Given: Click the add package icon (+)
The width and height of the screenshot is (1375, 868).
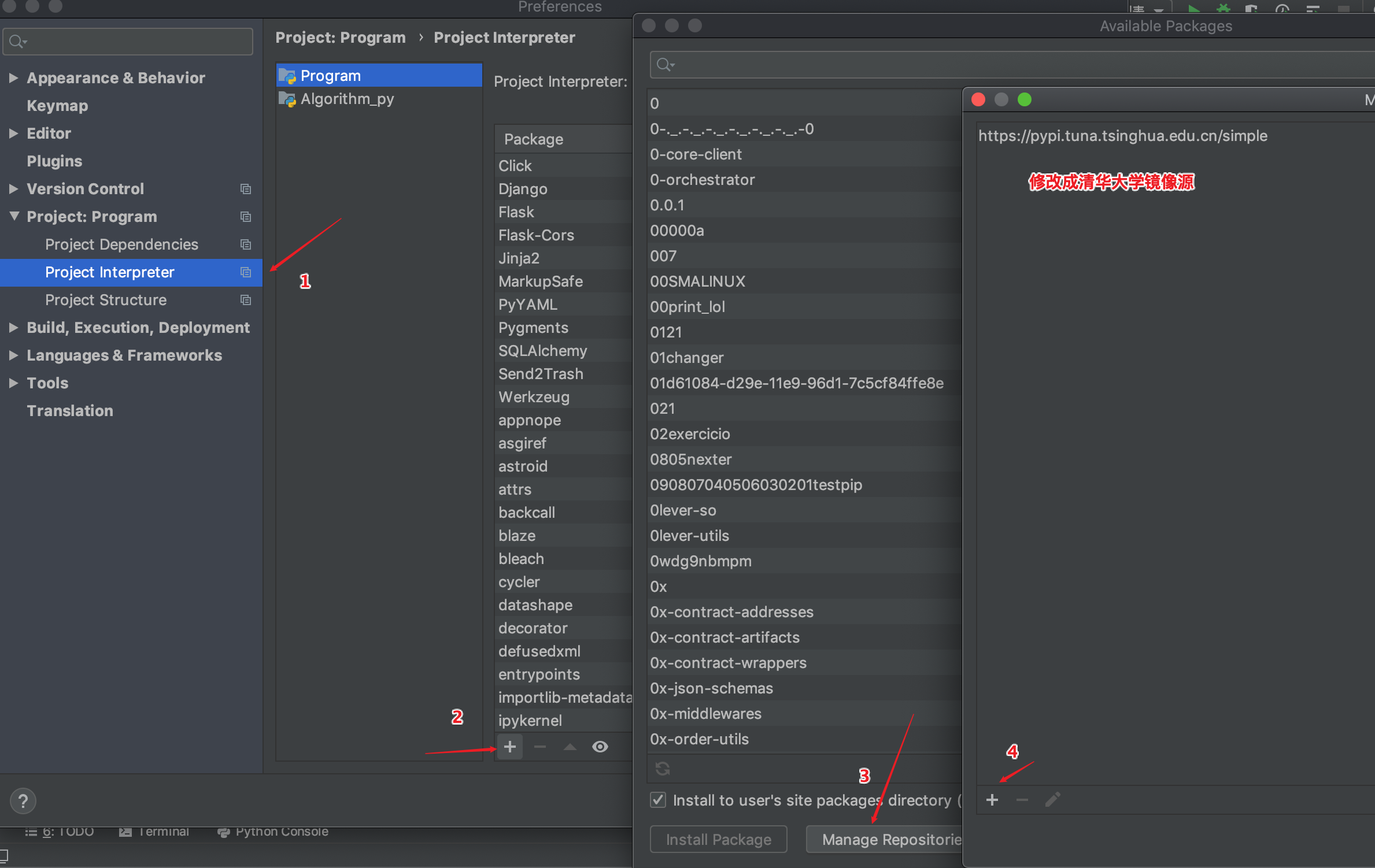Looking at the screenshot, I should point(509,746).
